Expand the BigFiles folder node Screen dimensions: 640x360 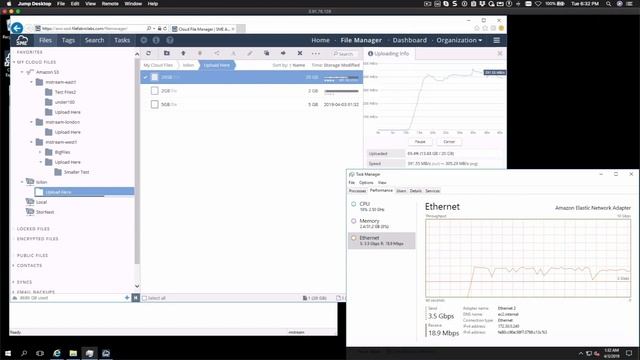point(40,152)
